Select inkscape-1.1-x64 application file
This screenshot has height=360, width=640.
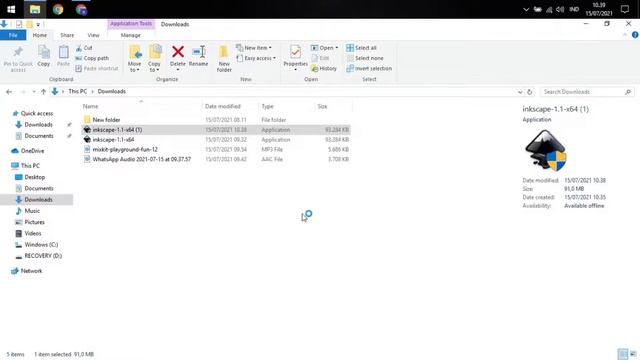coord(216,140)
